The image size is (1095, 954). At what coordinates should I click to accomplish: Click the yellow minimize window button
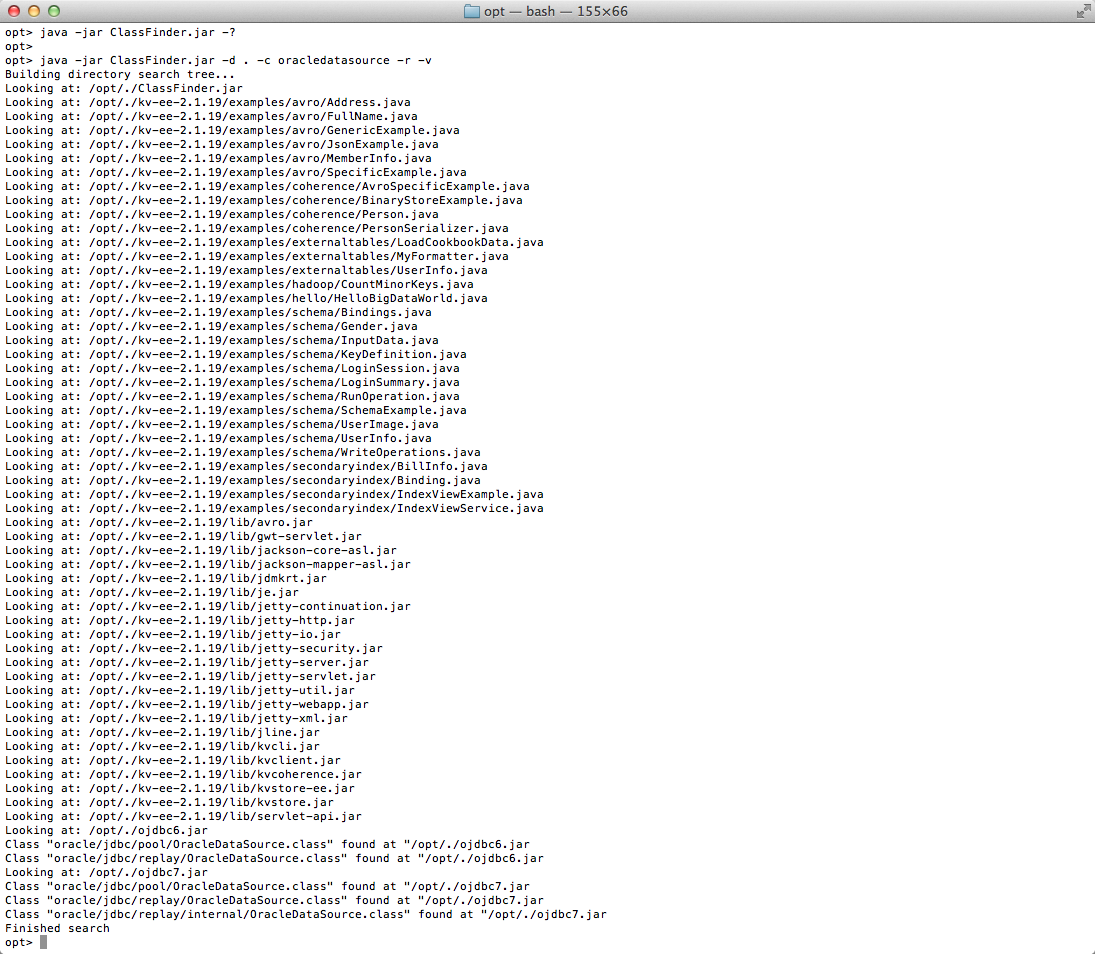click(34, 11)
